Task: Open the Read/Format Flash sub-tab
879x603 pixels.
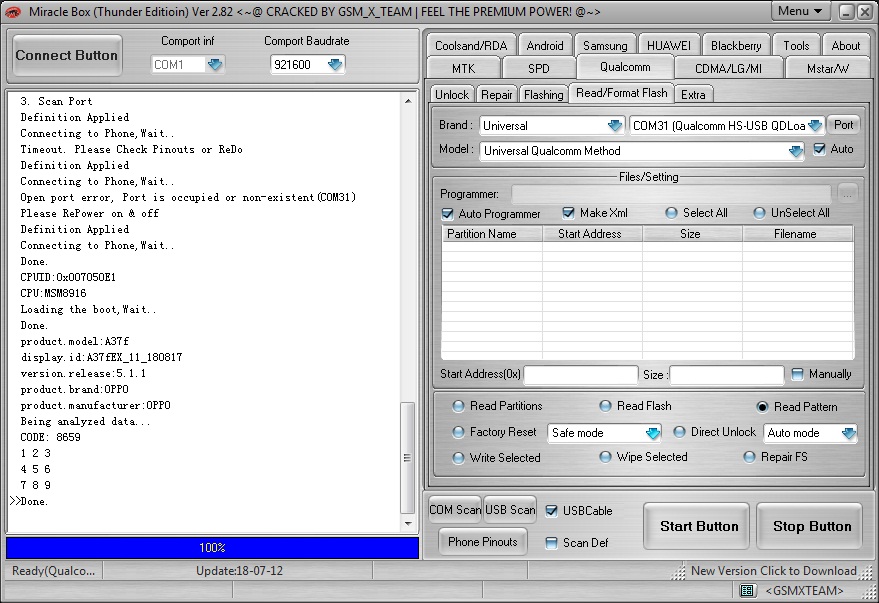Action: coord(622,93)
